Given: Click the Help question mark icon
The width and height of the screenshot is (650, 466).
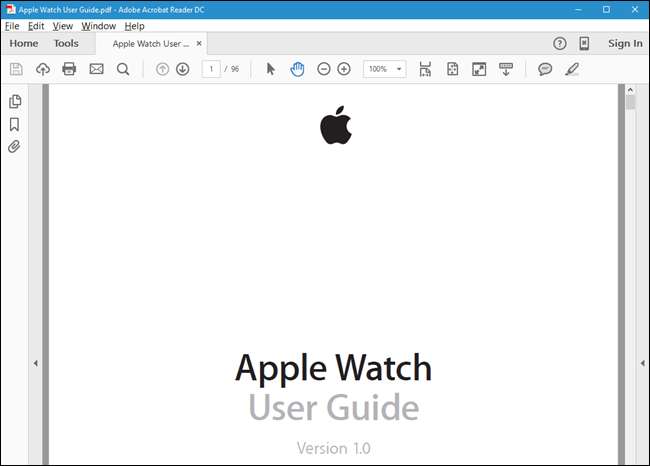Looking at the screenshot, I should [x=560, y=43].
